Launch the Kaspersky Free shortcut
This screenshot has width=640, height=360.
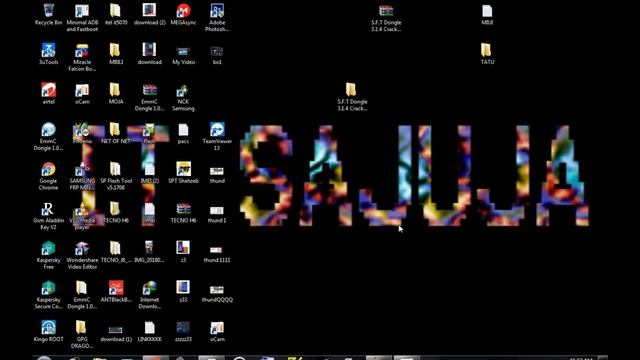point(48,248)
